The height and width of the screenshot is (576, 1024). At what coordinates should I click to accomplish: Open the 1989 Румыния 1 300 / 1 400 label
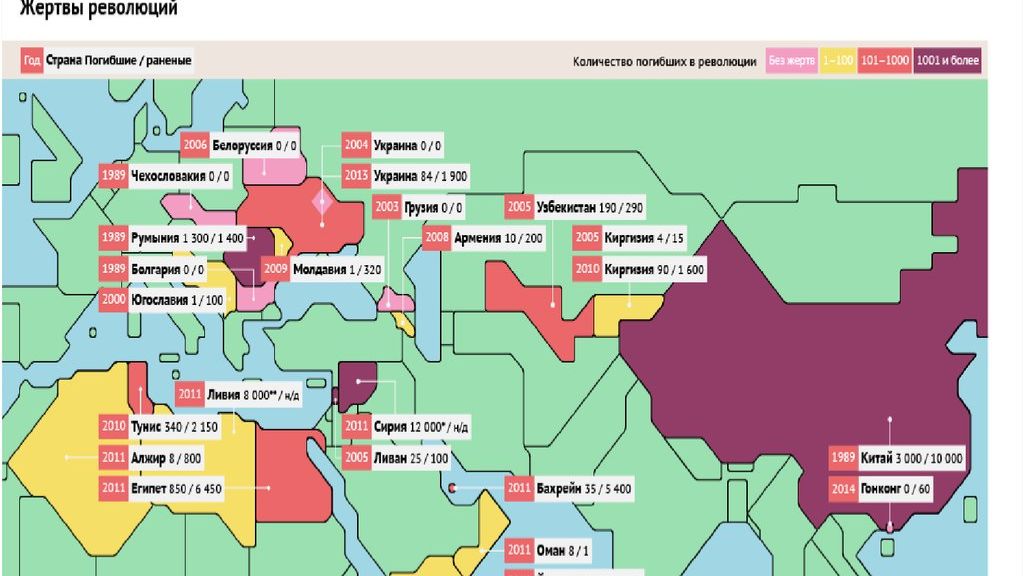point(173,238)
